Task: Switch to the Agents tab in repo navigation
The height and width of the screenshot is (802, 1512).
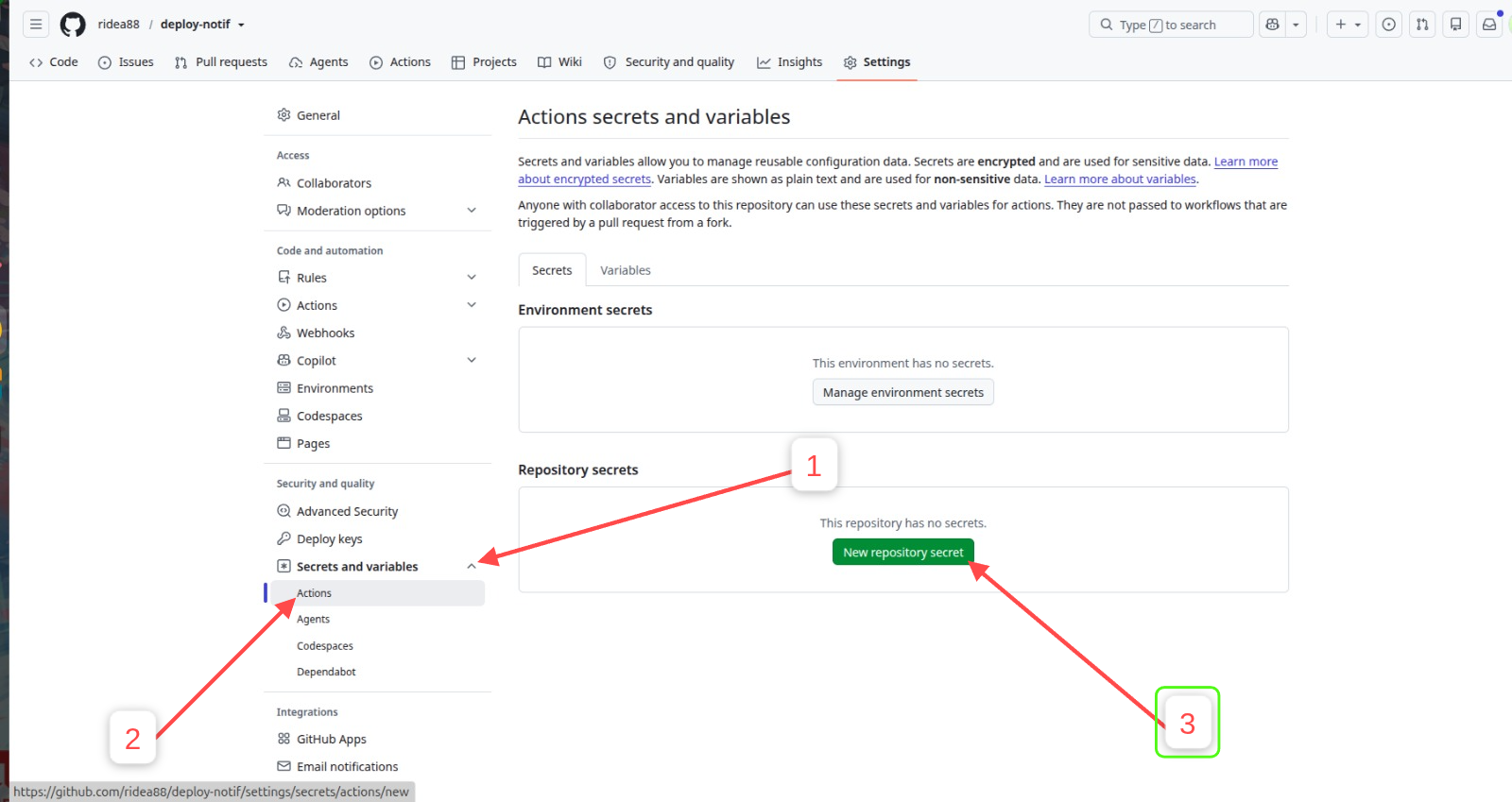Action: tap(318, 62)
